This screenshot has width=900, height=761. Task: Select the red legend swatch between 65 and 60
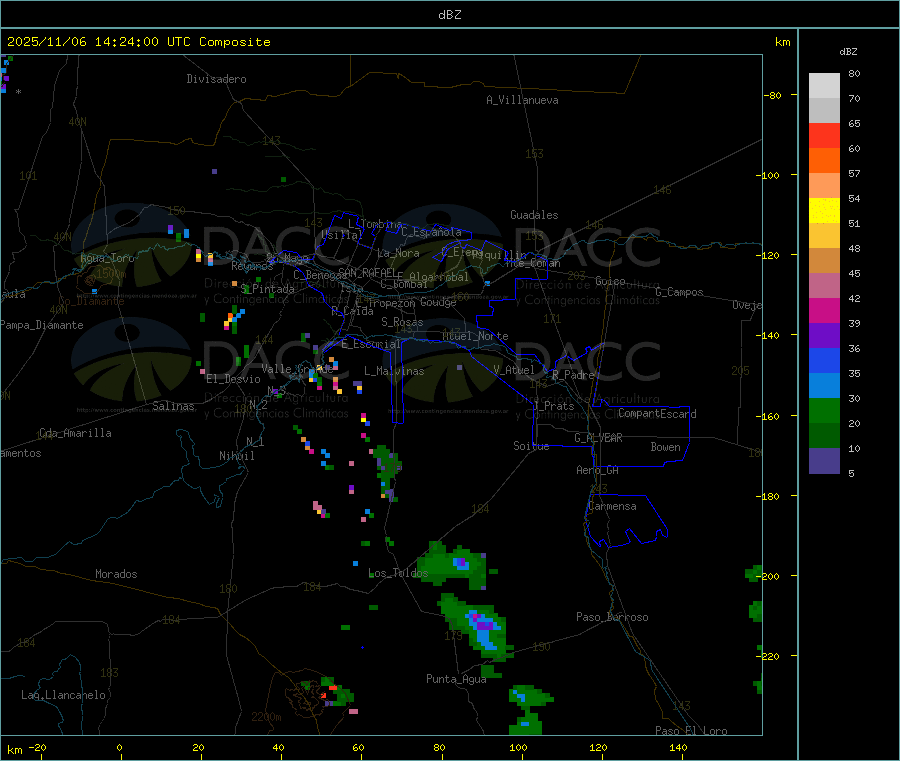coord(824,135)
